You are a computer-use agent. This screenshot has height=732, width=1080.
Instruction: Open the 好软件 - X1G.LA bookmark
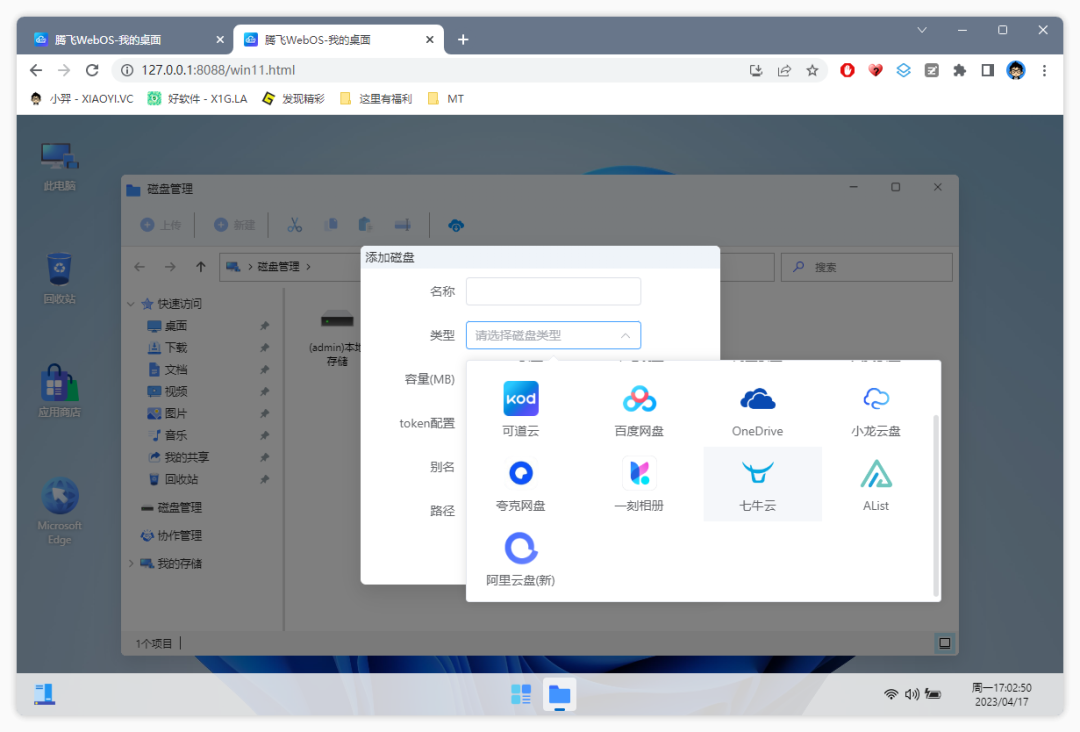tap(198, 98)
